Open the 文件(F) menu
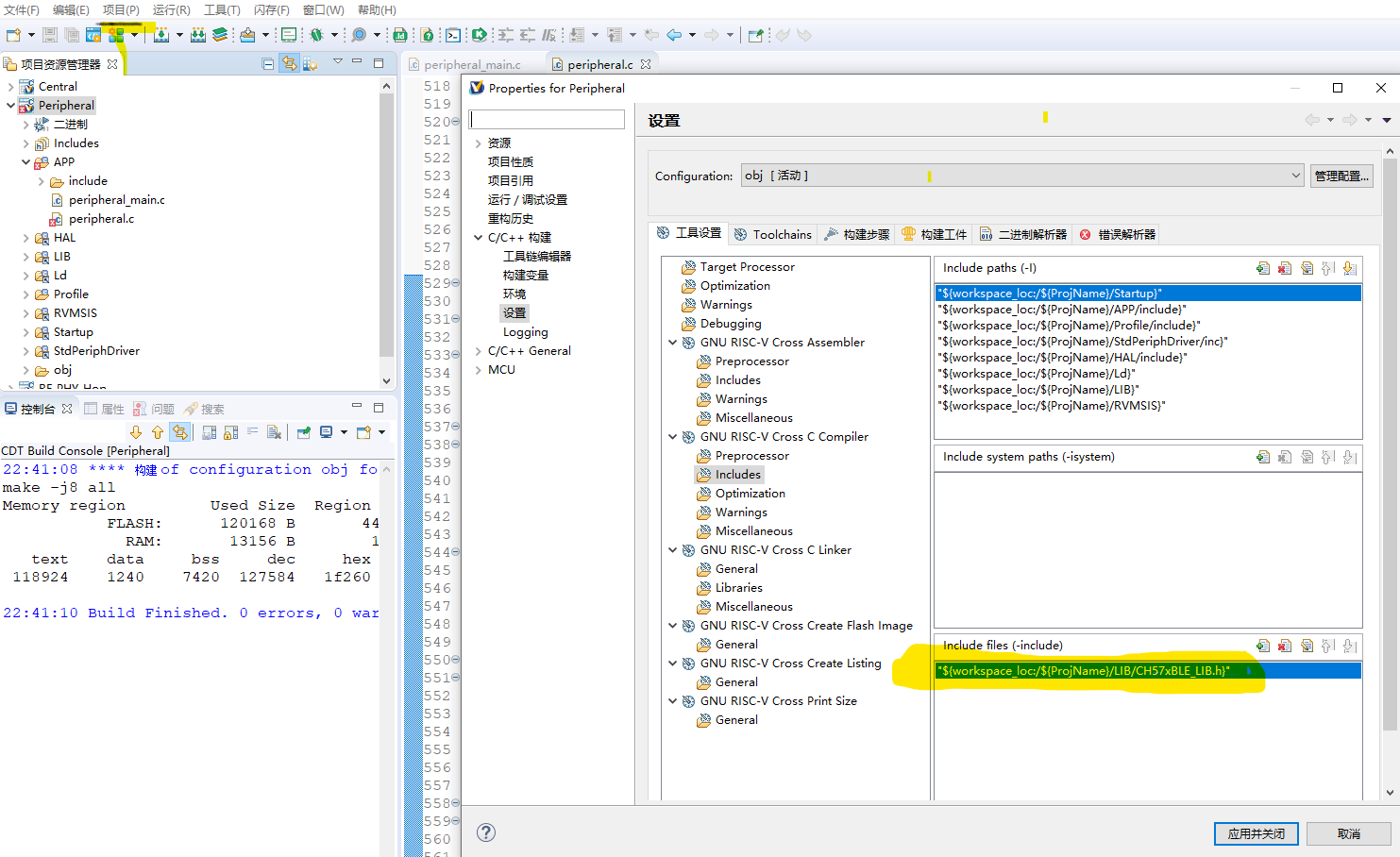The width and height of the screenshot is (1400, 857). [22, 9]
